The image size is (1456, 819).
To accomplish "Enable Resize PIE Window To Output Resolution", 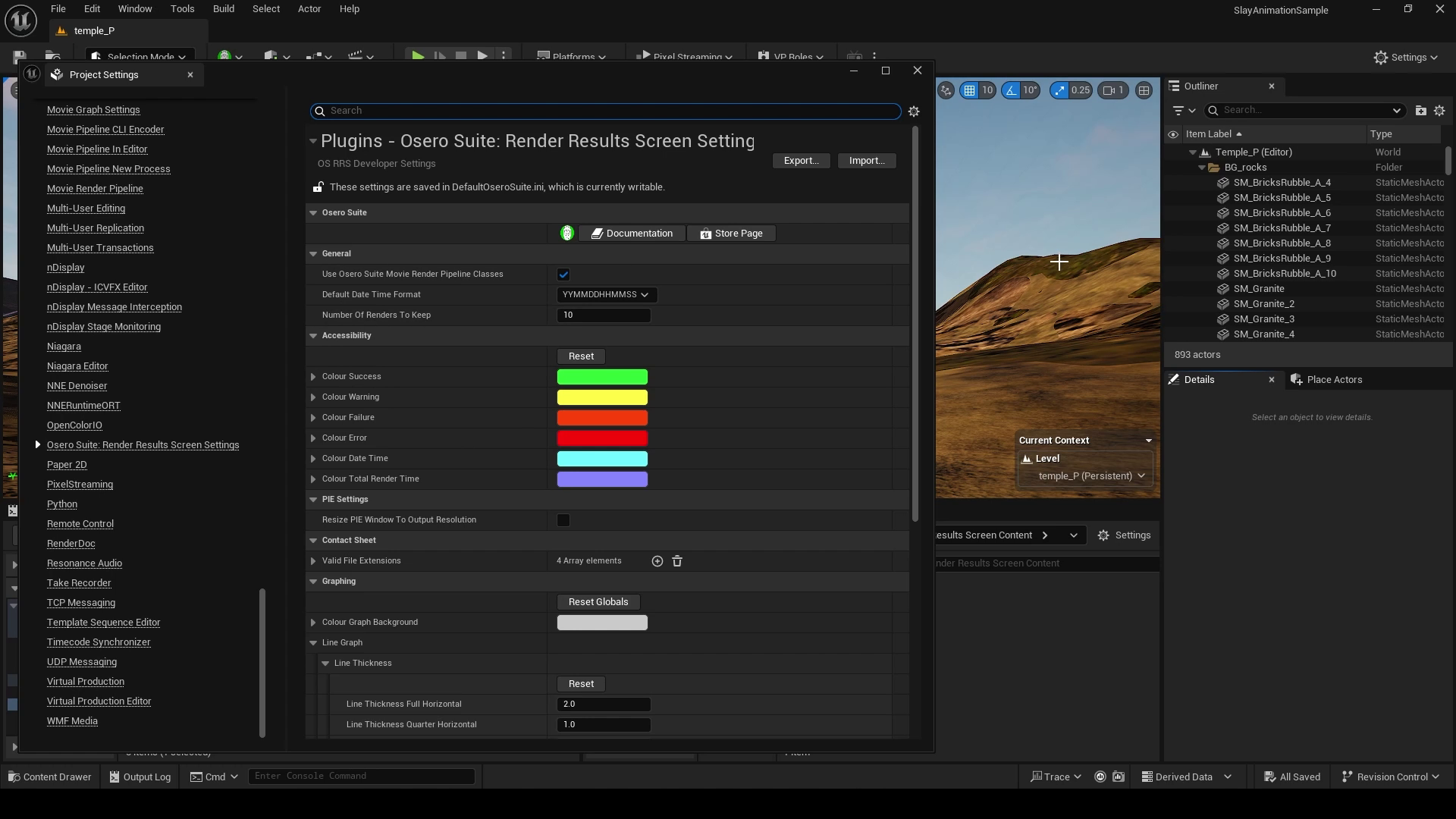I will [x=563, y=520].
